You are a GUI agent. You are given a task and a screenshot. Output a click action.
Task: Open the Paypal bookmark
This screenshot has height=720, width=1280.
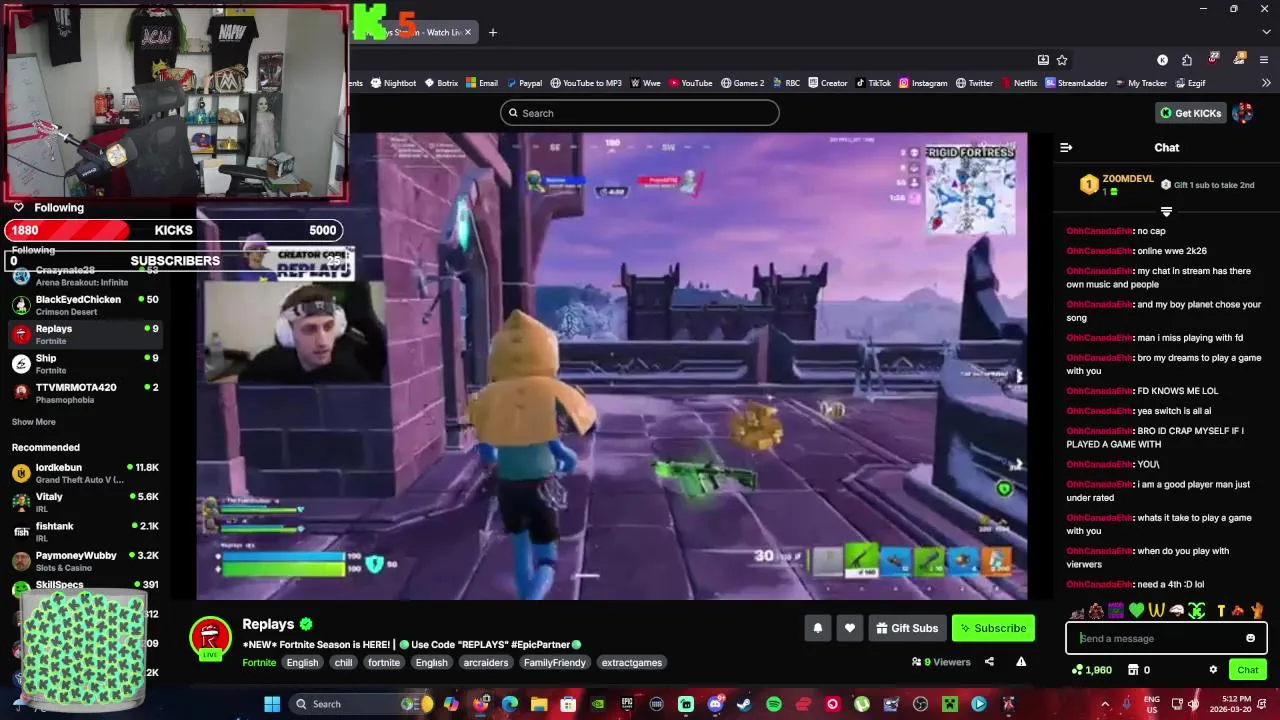(524, 83)
